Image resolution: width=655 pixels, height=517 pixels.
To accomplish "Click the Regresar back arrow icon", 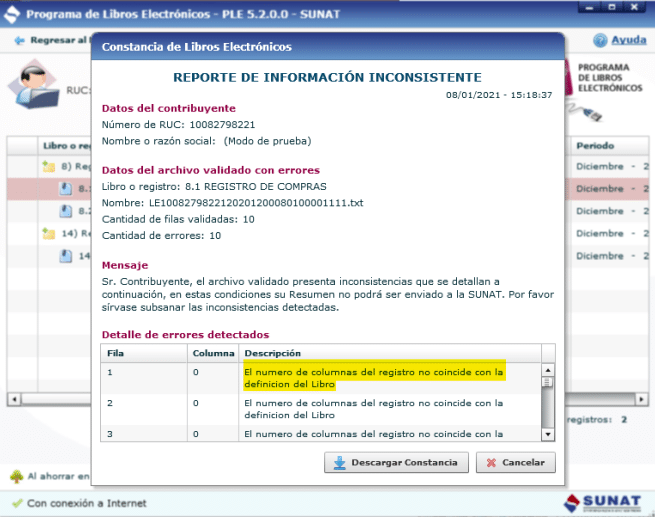I will [x=19, y=41].
